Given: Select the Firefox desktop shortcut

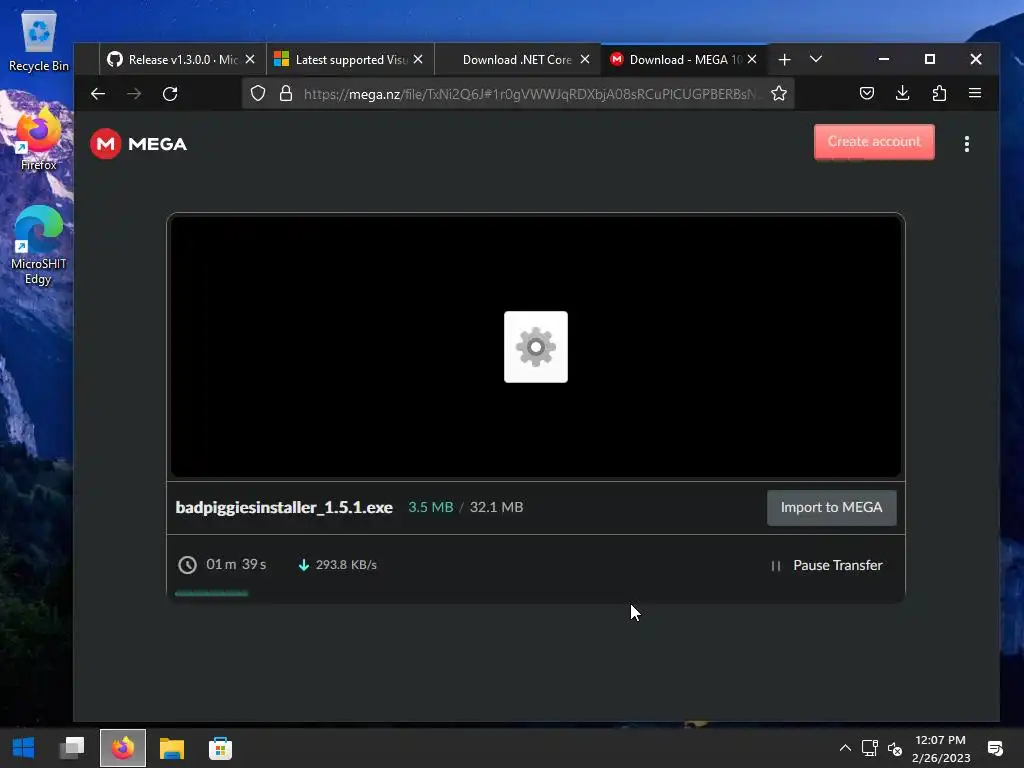Looking at the screenshot, I should pyautogui.click(x=39, y=140).
